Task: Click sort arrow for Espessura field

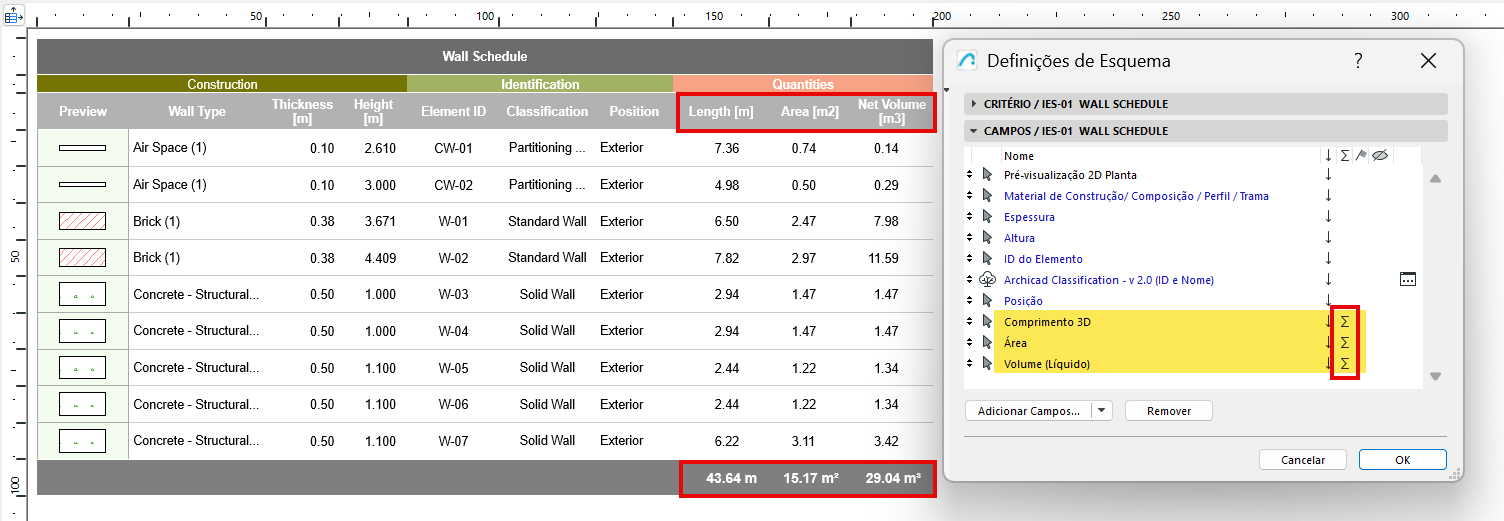Action: (x=1328, y=217)
